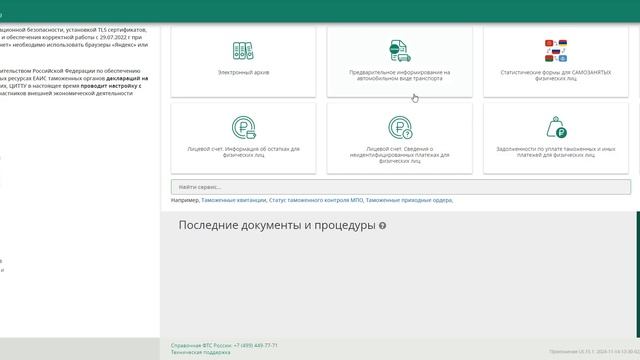The width and height of the screenshot is (640, 360).
Task: Click the ruble wallet icon for Информация об остатках
Action: [x=244, y=127]
